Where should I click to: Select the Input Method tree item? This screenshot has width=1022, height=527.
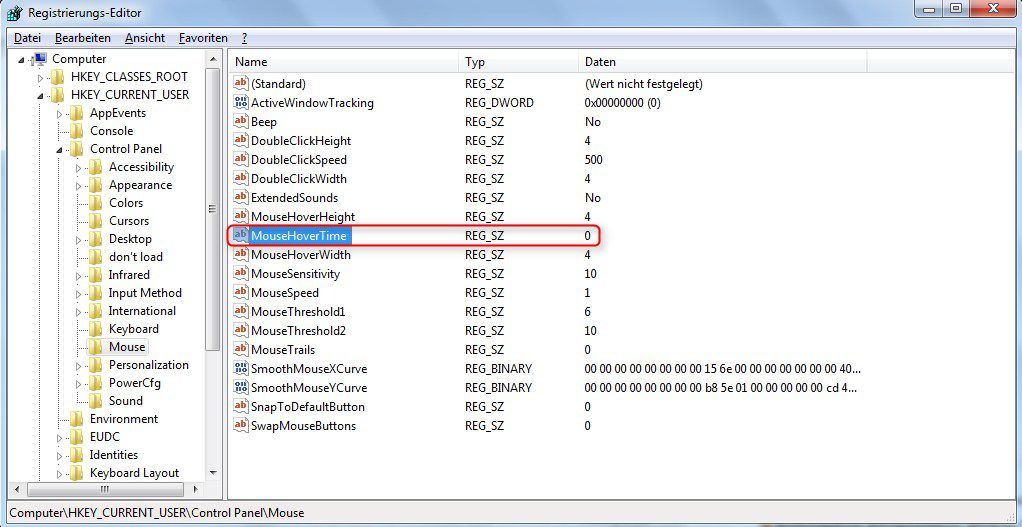[x=145, y=293]
